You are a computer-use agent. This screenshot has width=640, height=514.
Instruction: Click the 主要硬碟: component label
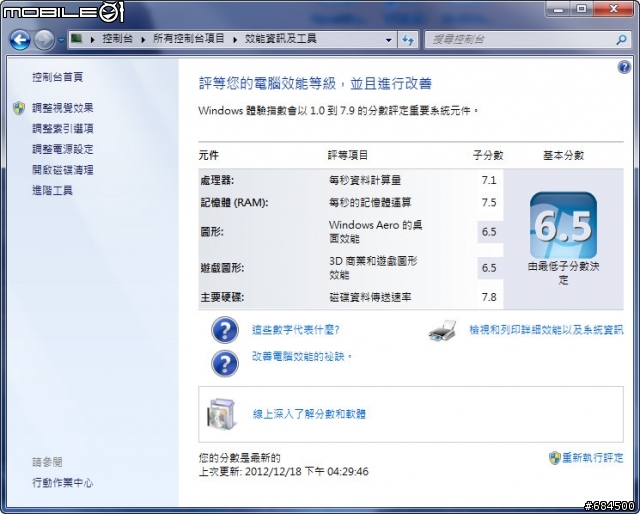click(x=222, y=297)
